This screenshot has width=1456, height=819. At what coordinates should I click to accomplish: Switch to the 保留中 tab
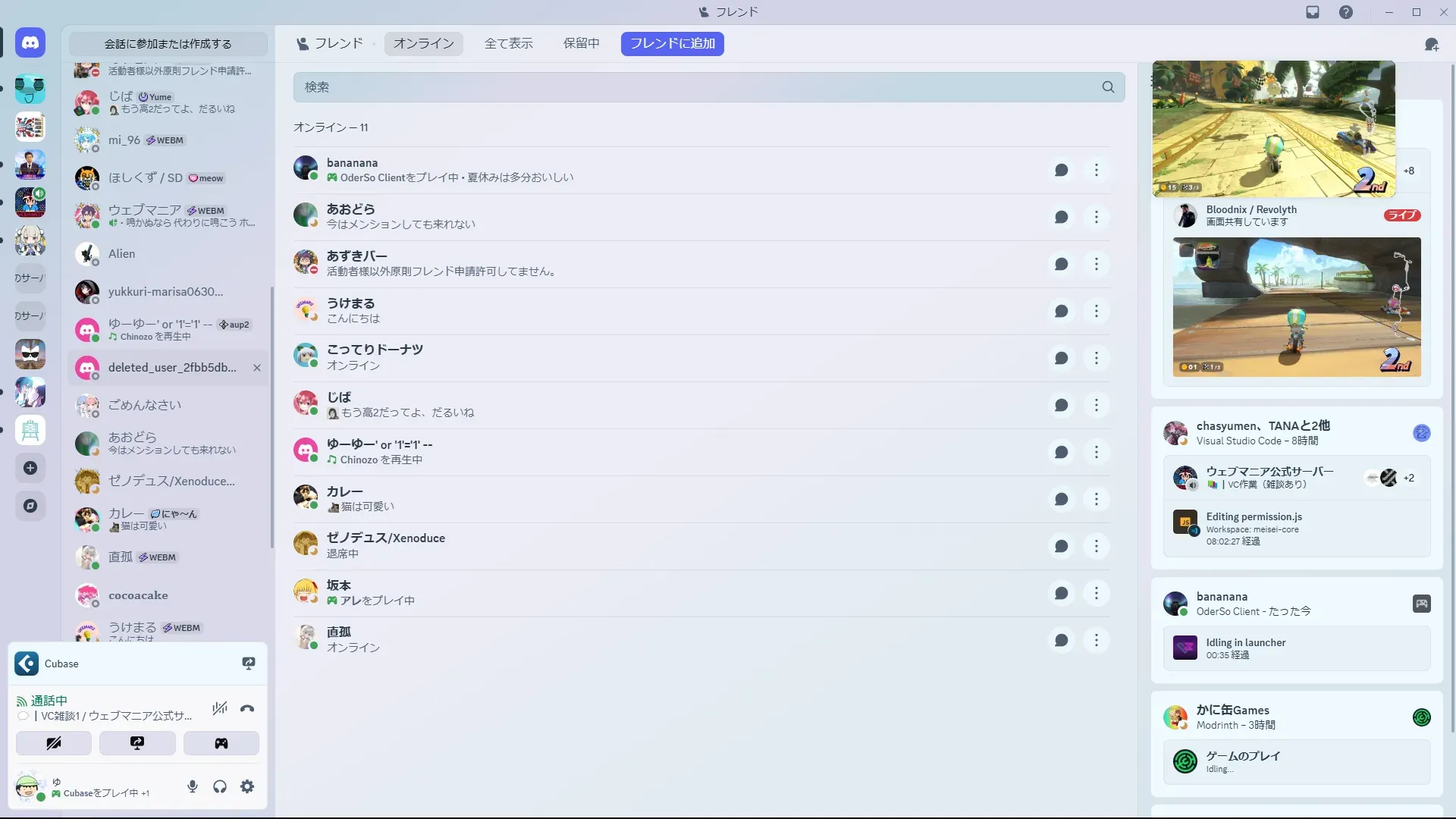point(581,44)
